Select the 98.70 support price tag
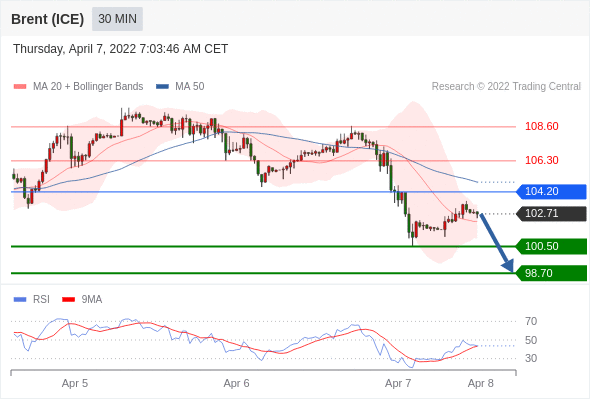590x400 pixels. click(x=551, y=273)
